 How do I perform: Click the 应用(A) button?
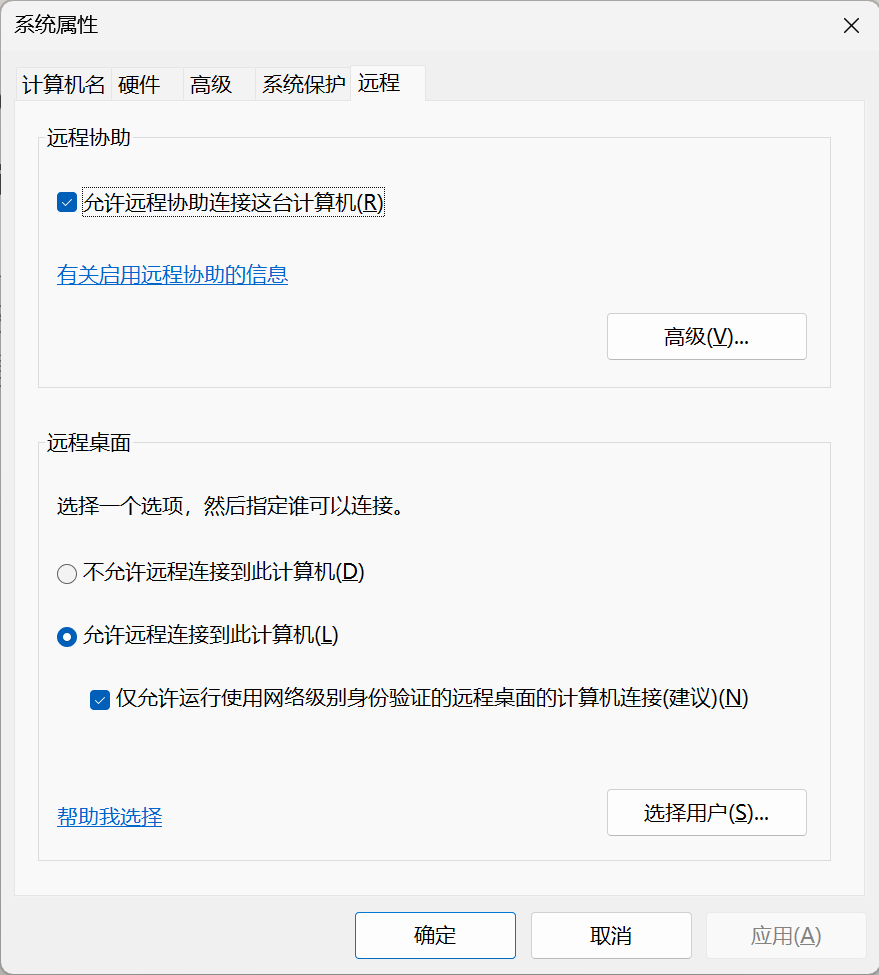point(785,936)
